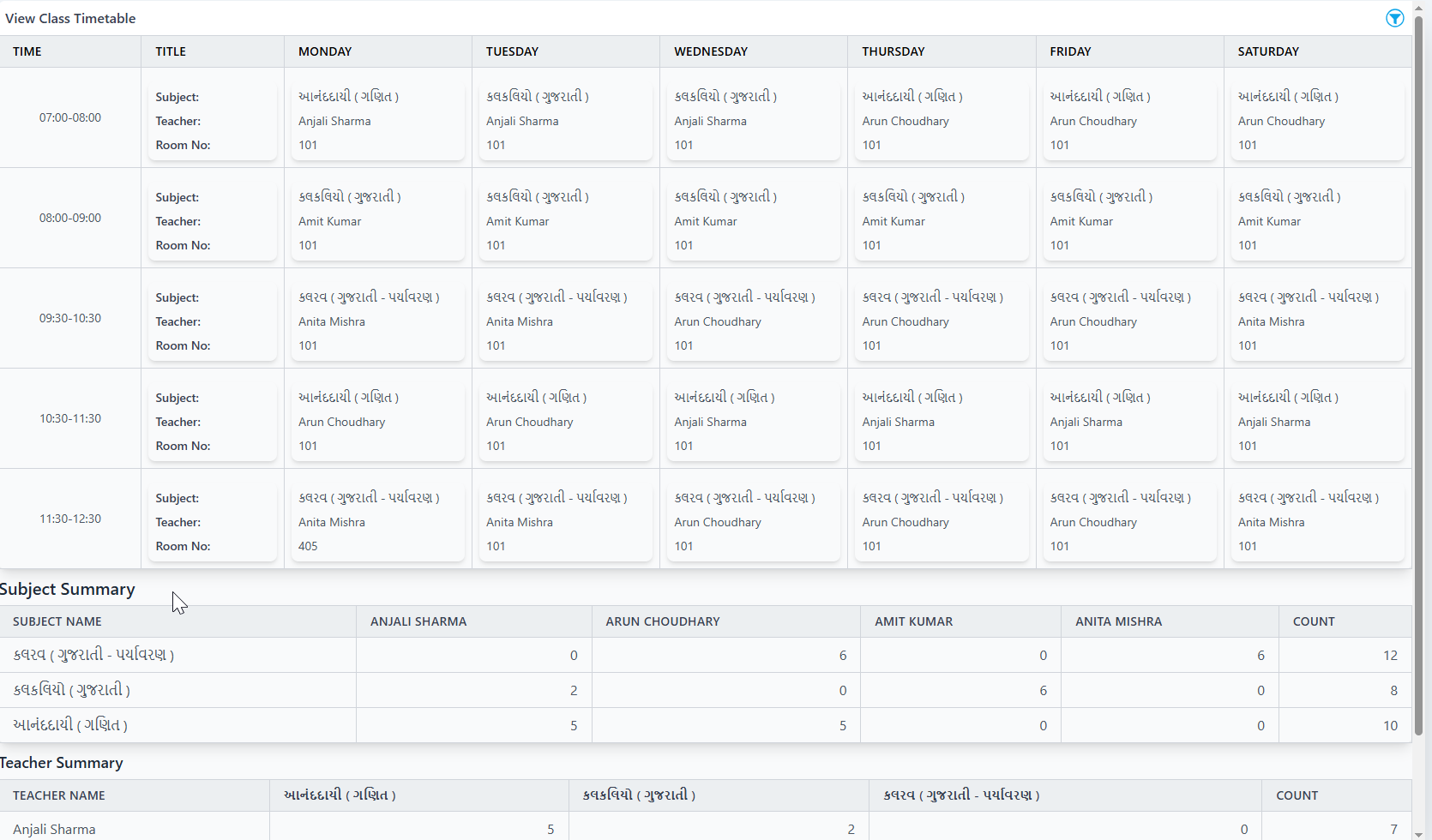The image size is (1432, 840).
Task: Click ARUN CHOUDHARY header in Subject Summary
Action: tap(662, 621)
